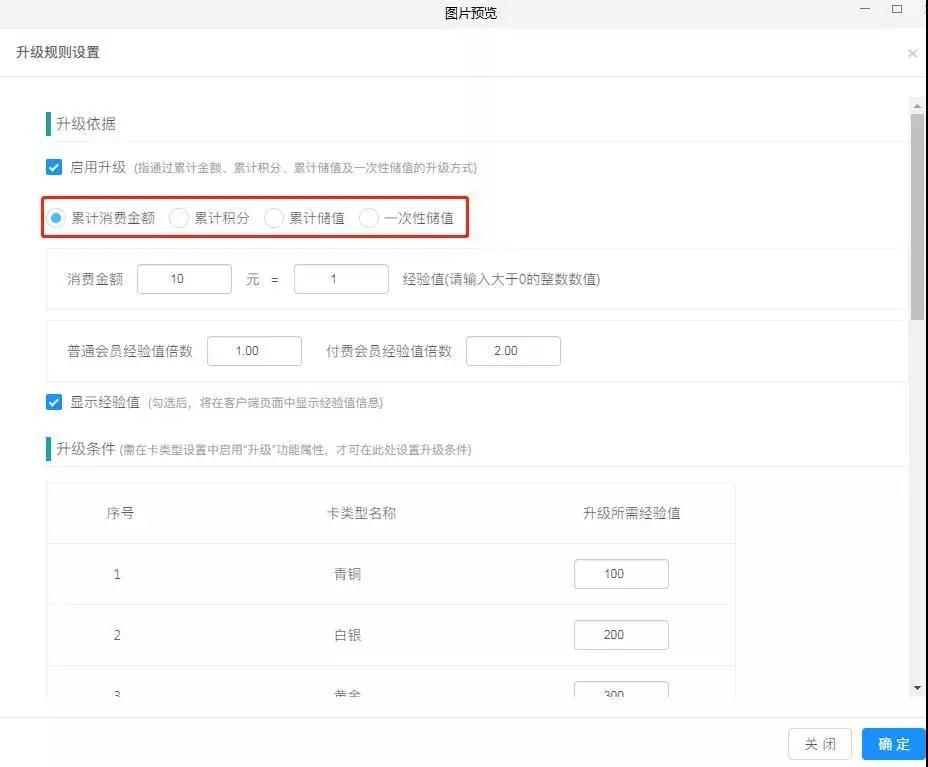The width and height of the screenshot is (928, 767).
Task: Click 普通会员经验值倍数 input field
Action: click(x=254, y=351)
